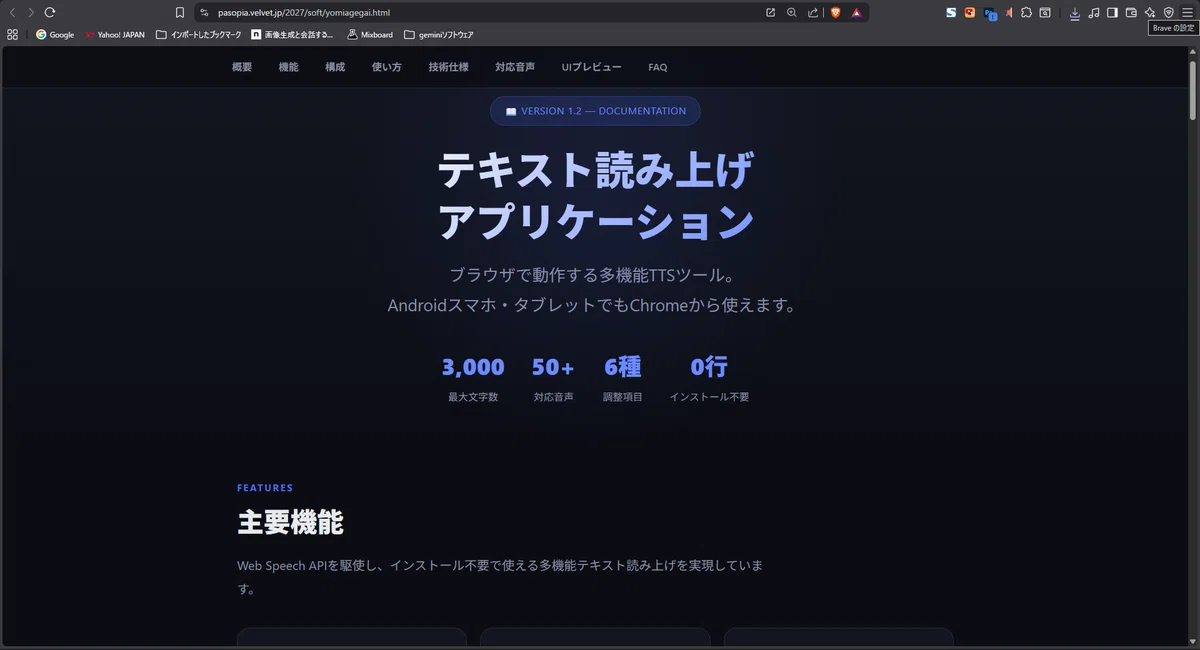This screenshot has width=1200, height=650.
Task: Open the Google bookmark
Action: 55,34
